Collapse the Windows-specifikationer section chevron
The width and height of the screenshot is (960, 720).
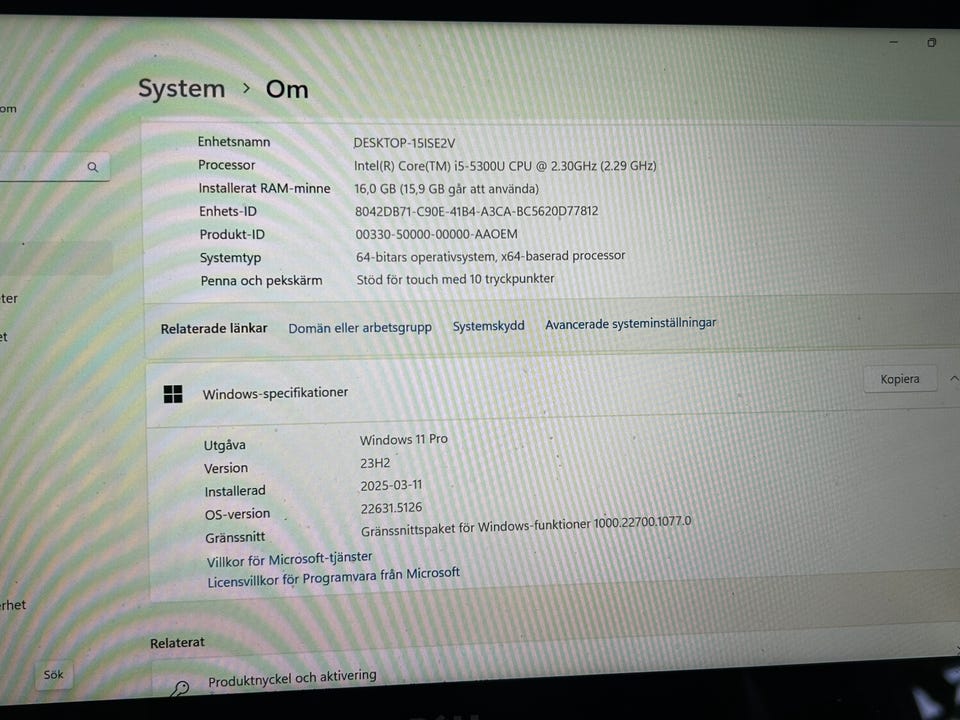tap(954, 379)
